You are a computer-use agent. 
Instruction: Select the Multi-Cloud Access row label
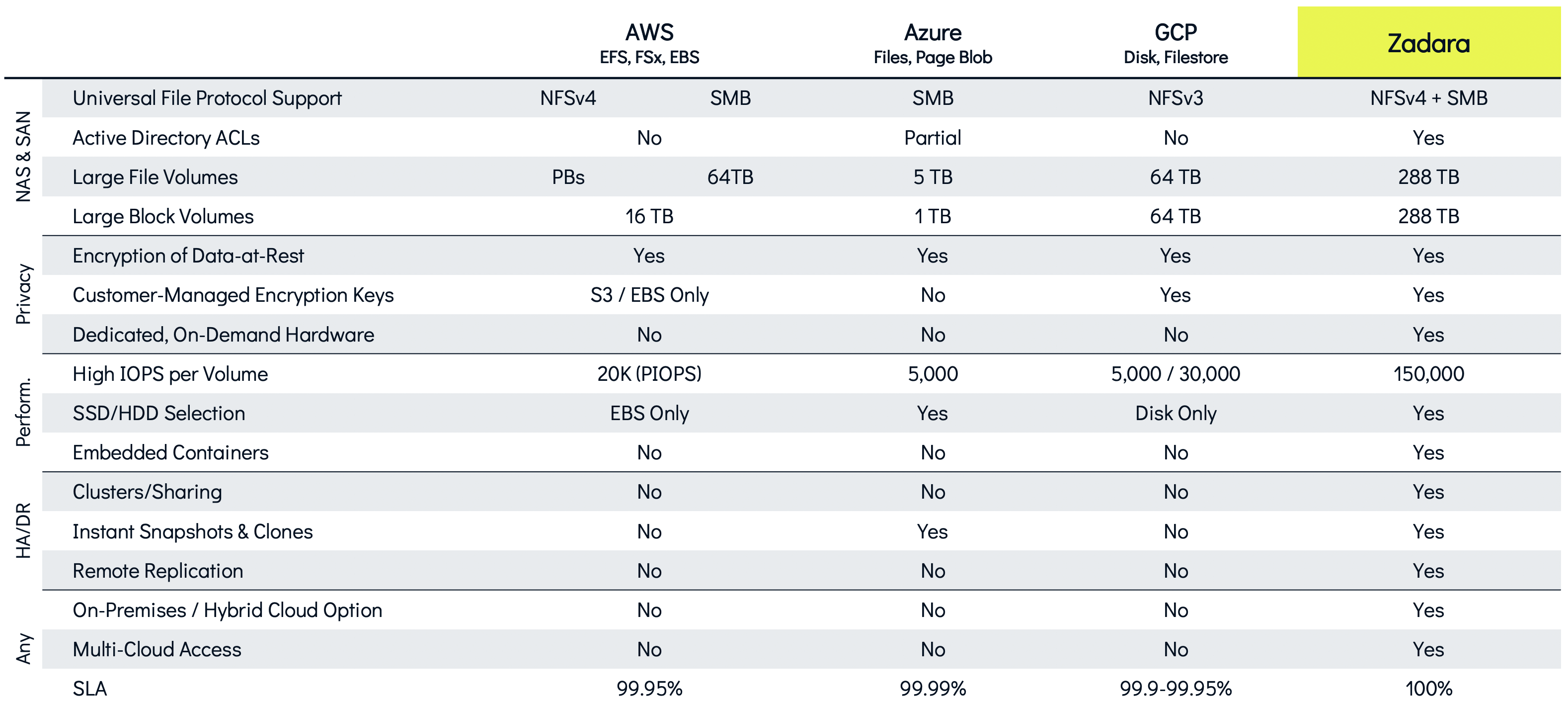[157, 650]
